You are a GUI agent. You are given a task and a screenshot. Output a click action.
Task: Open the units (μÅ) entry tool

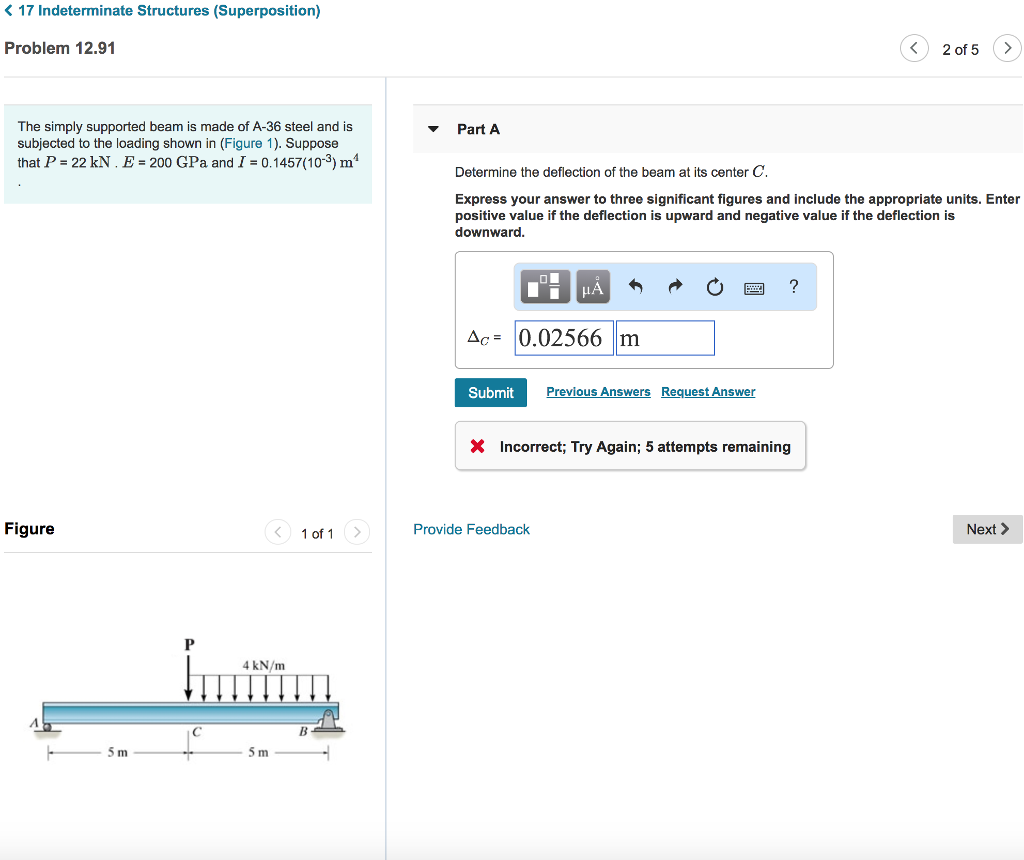click(x=591, y=287)
